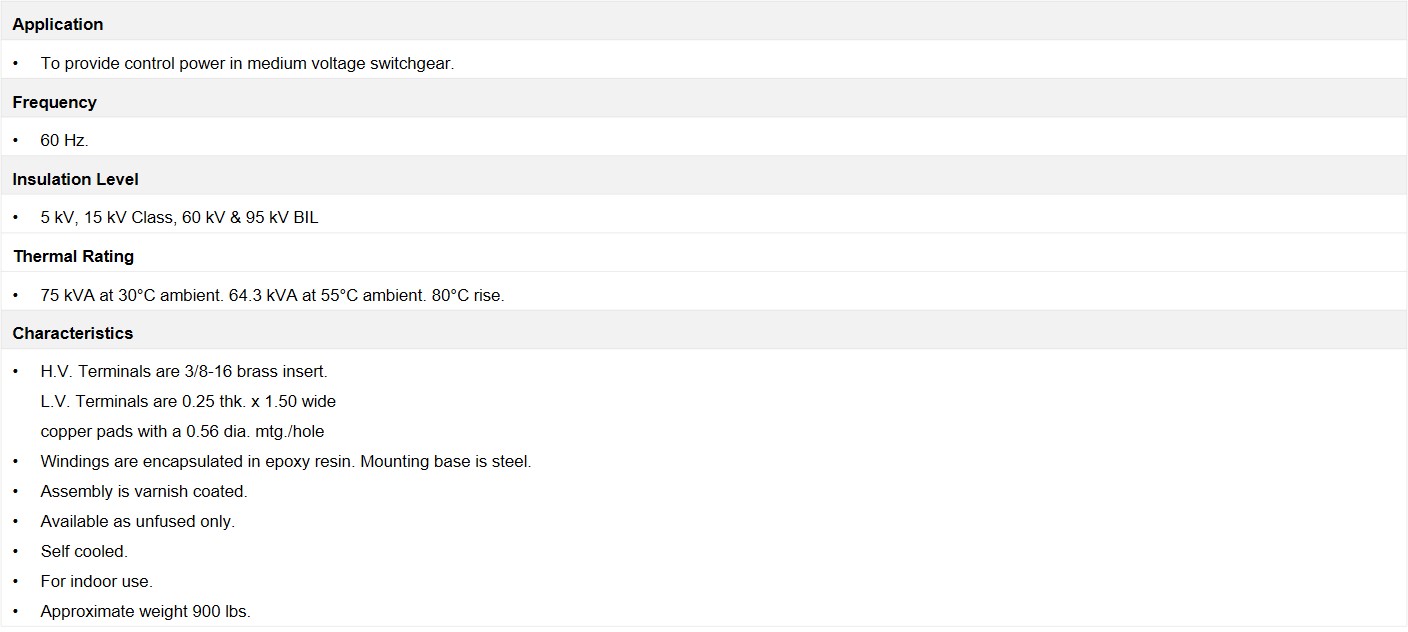Click the bullet before 60 Hz.
Screen dimensions: 1408x632
[x=16, y=141]
